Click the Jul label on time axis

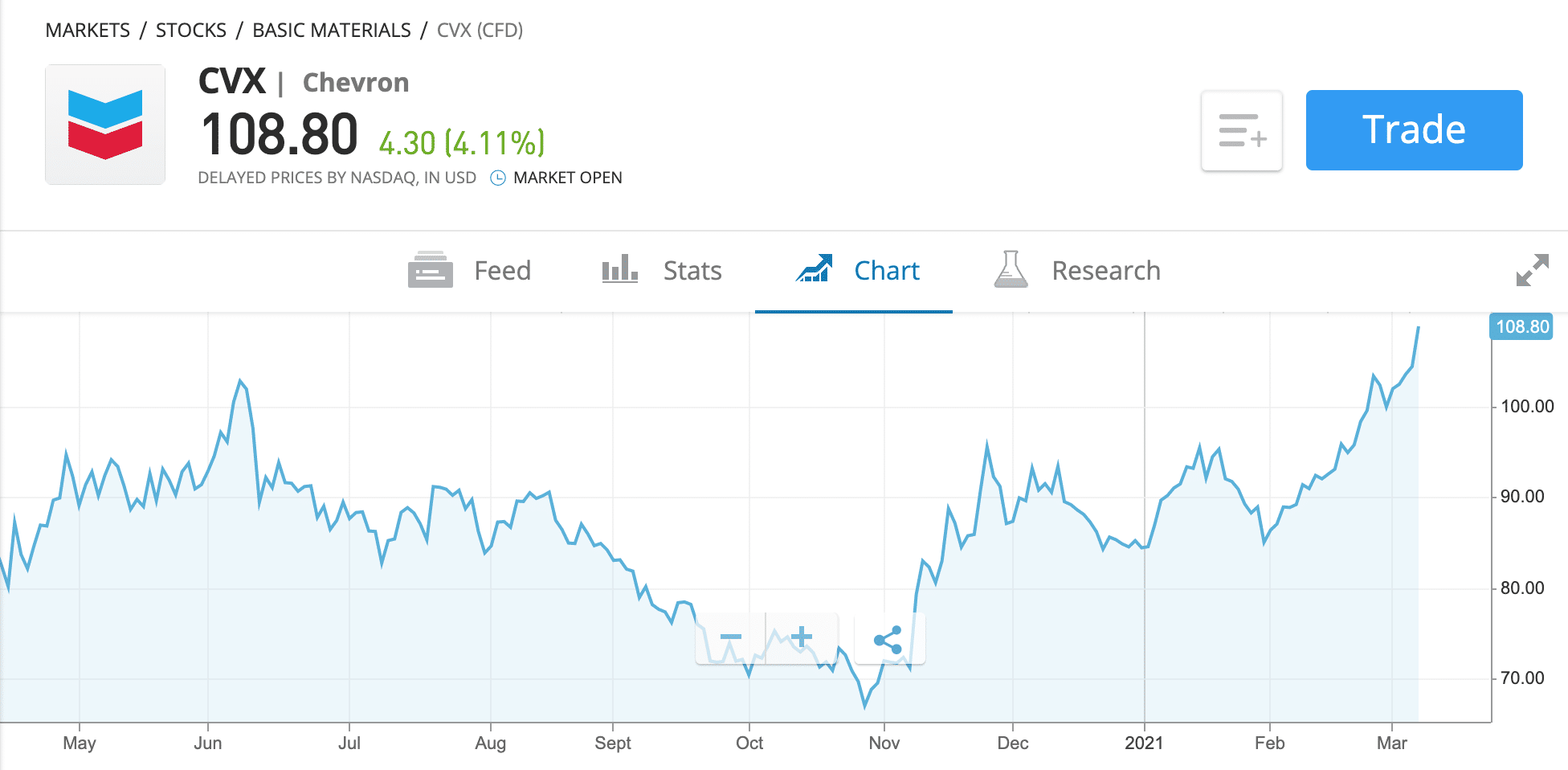click(x=349, y=743)
